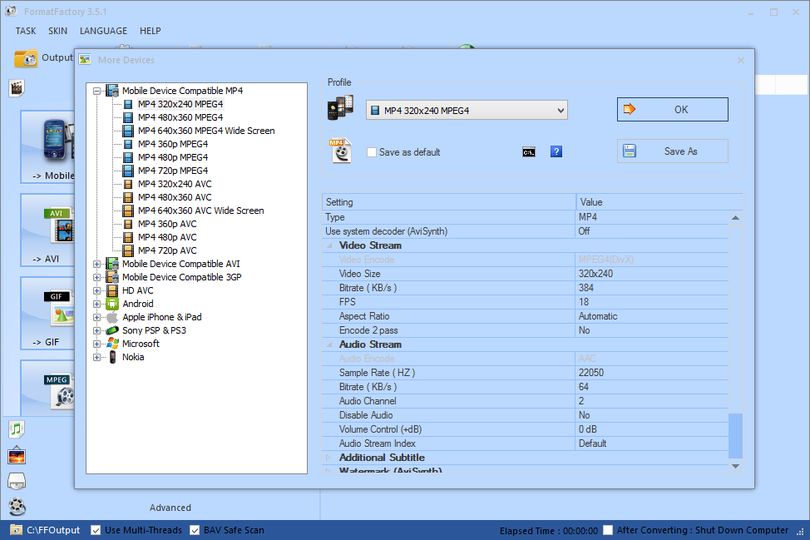Image resolution: width=810 pixels, height=540 pixels.
Task: Click the OK button
Action: point(673,110)
